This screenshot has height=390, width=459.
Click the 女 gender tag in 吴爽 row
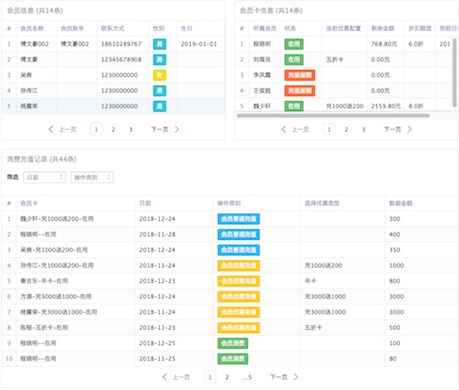click(x=159, y=75)
